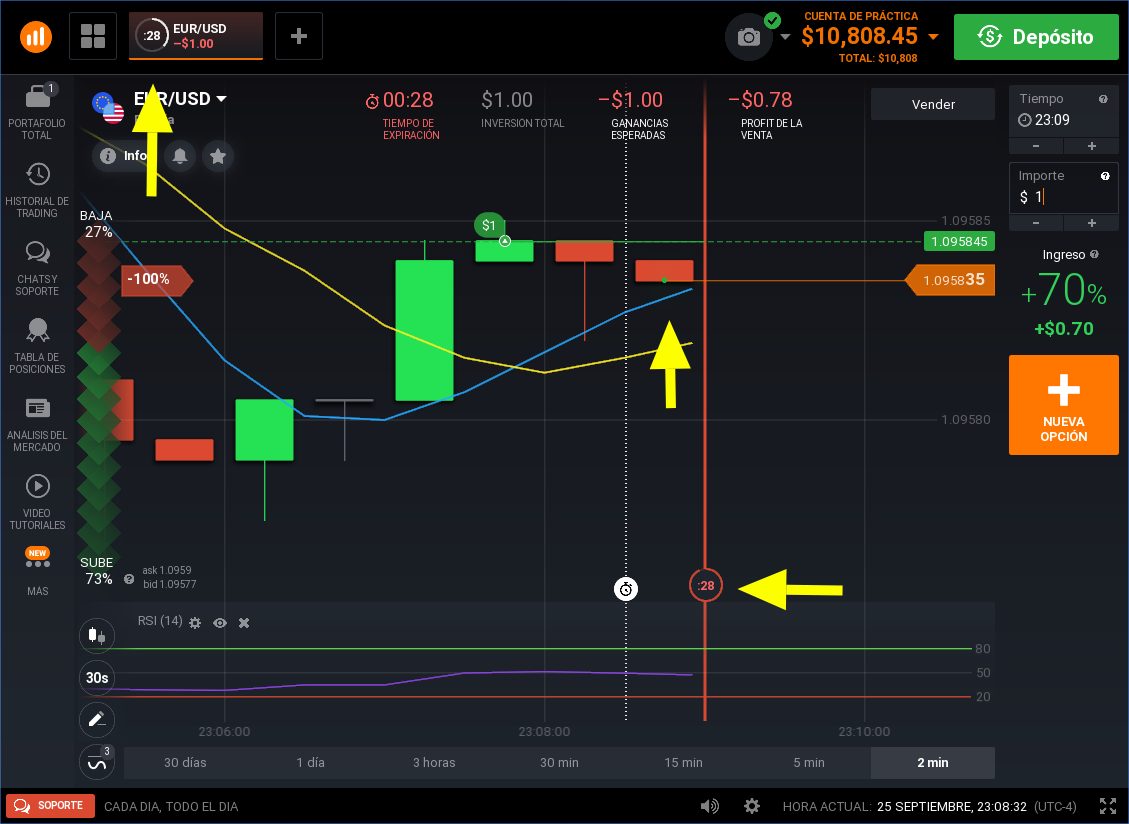The width and height of the screenshot is (1129, 824).
Task: Expand the arrow beside the camera icon
Action: [x=786, y=37]
